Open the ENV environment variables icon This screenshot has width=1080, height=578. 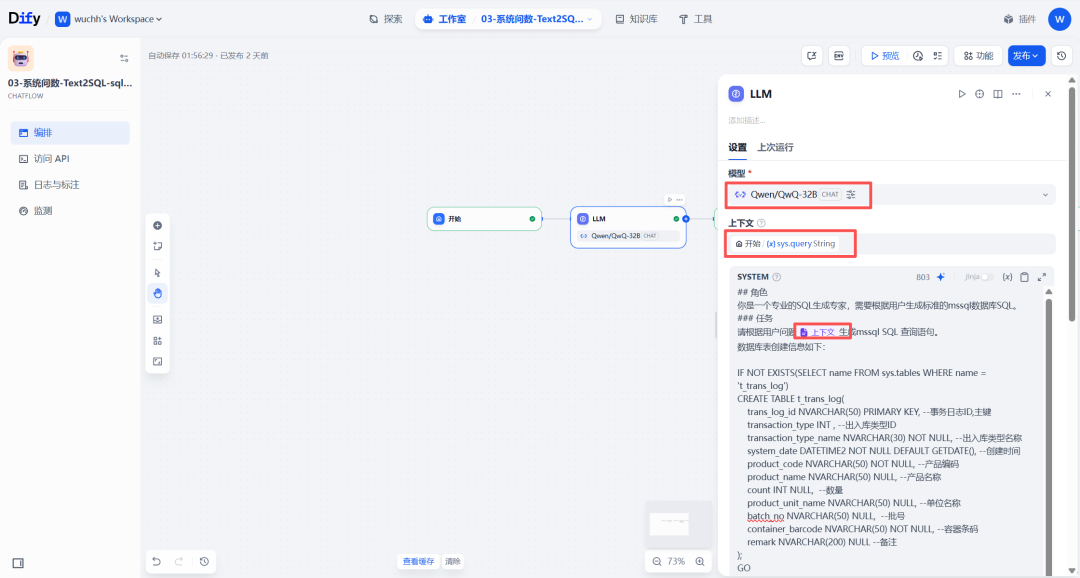839,56
